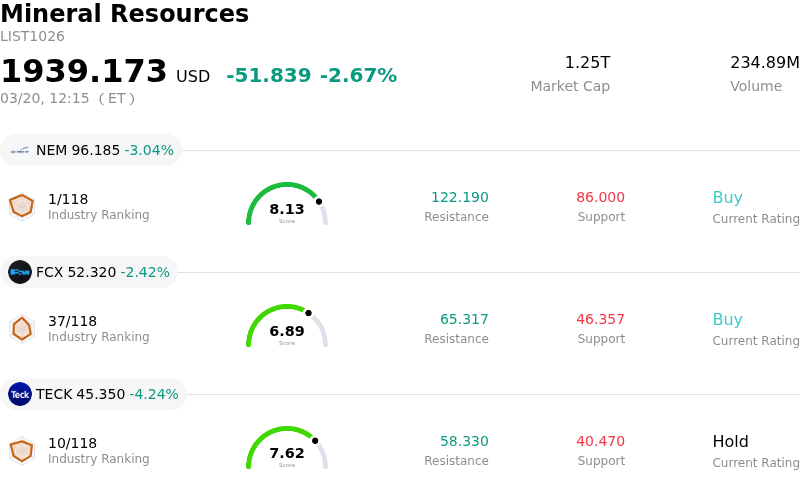Click the NEM resistance value 122.190
The height and width of the screenshot is (488, 800).
click(459, 198)
